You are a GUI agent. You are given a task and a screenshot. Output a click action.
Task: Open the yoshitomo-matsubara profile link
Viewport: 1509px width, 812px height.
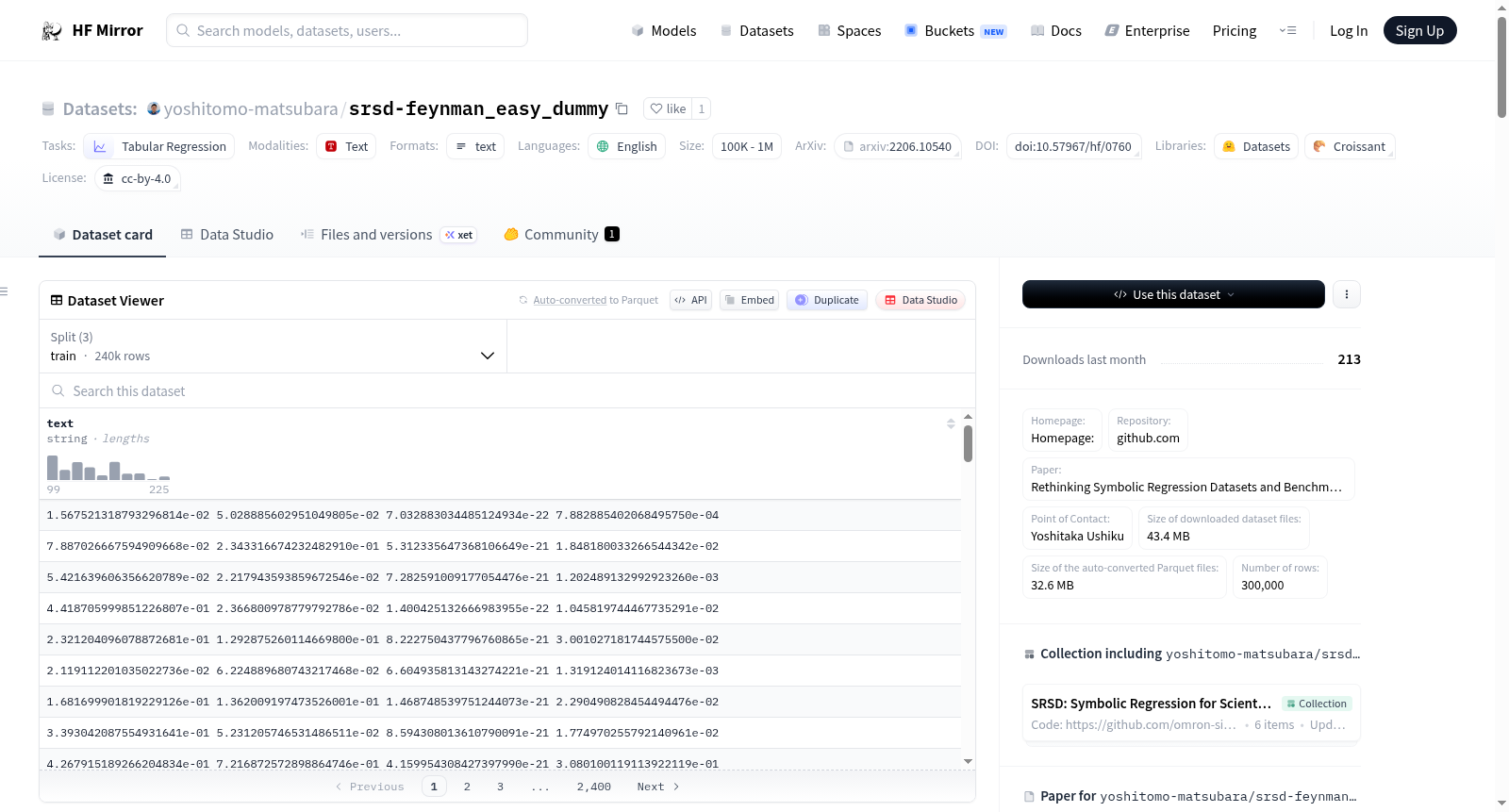pyautogui.click(x=251, y=109)
